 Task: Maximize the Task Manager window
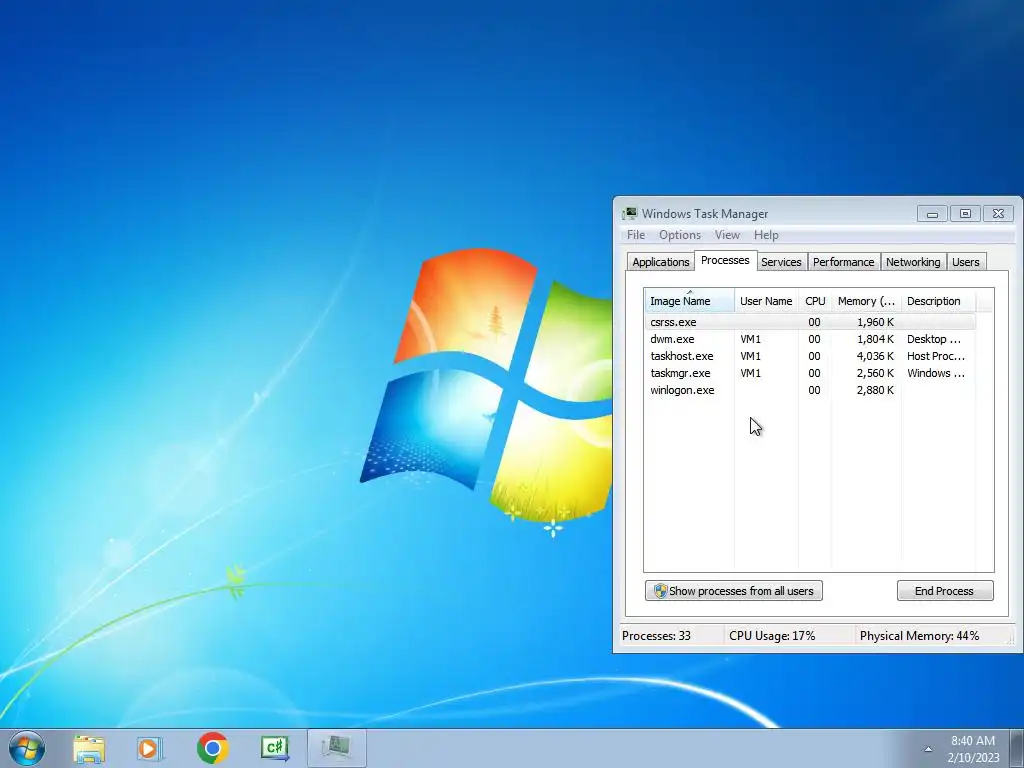click(x=965, y=214)
